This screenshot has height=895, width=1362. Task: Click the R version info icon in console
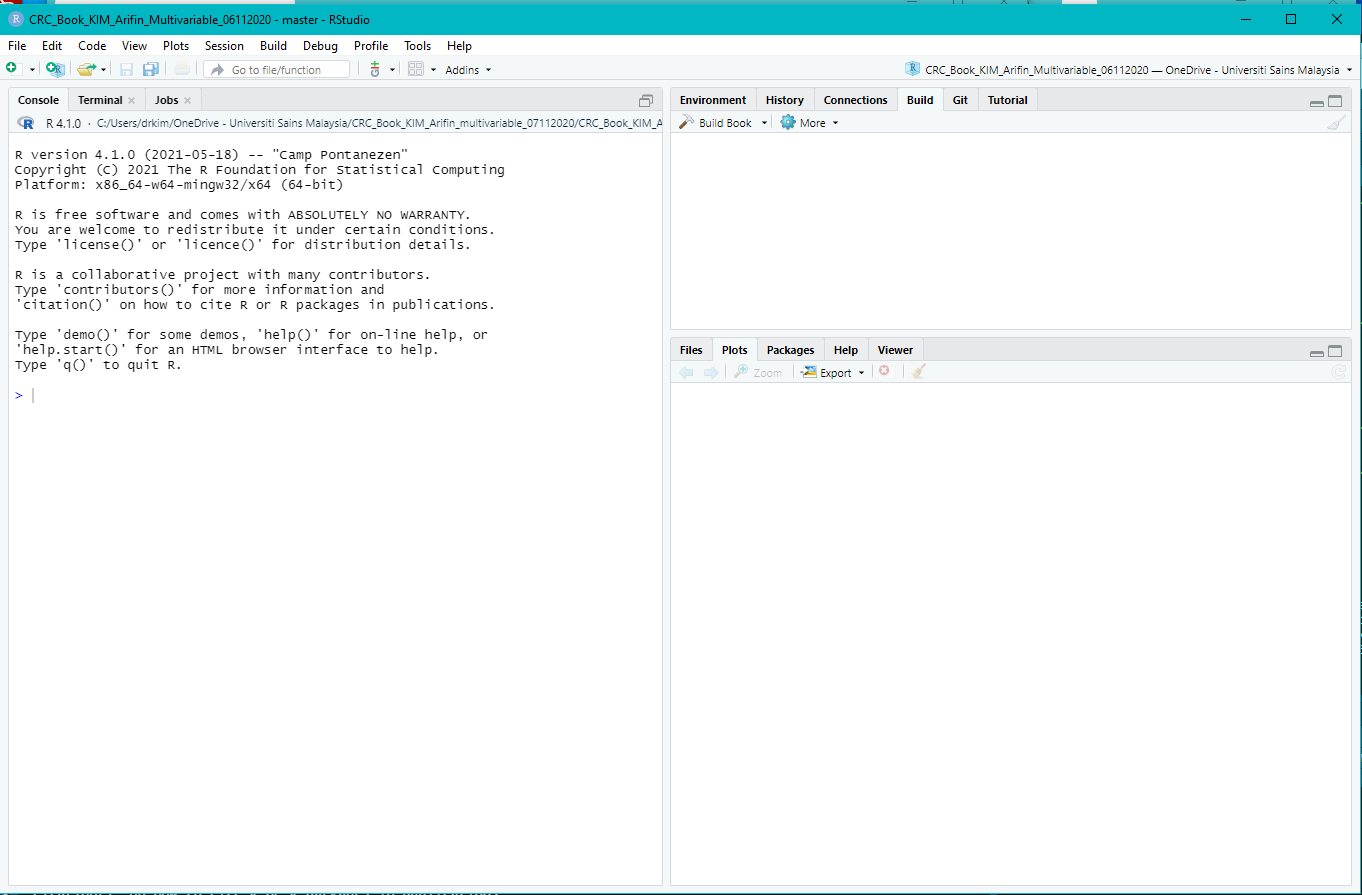pos(25,122)
